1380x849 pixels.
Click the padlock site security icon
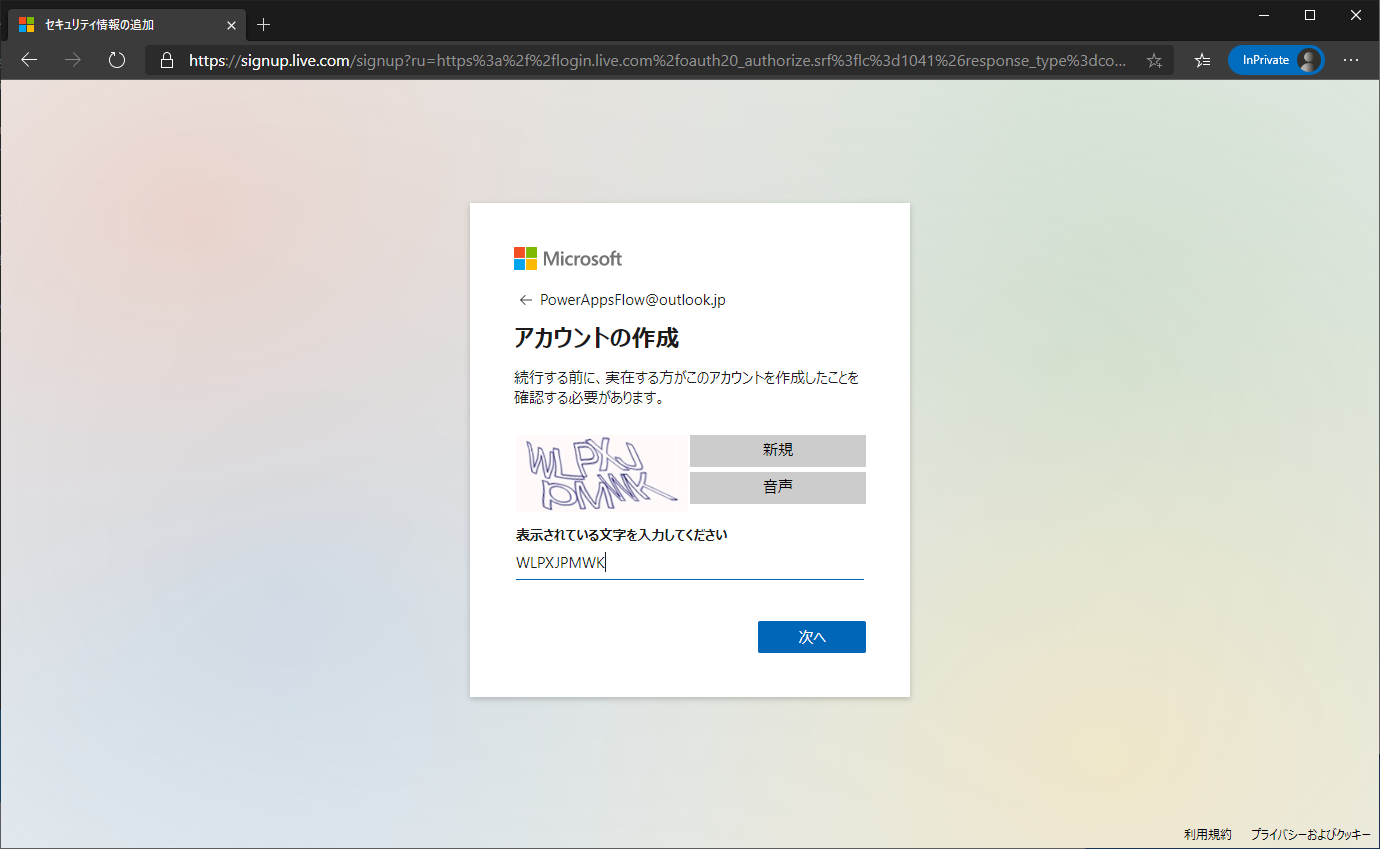point(167,60)
